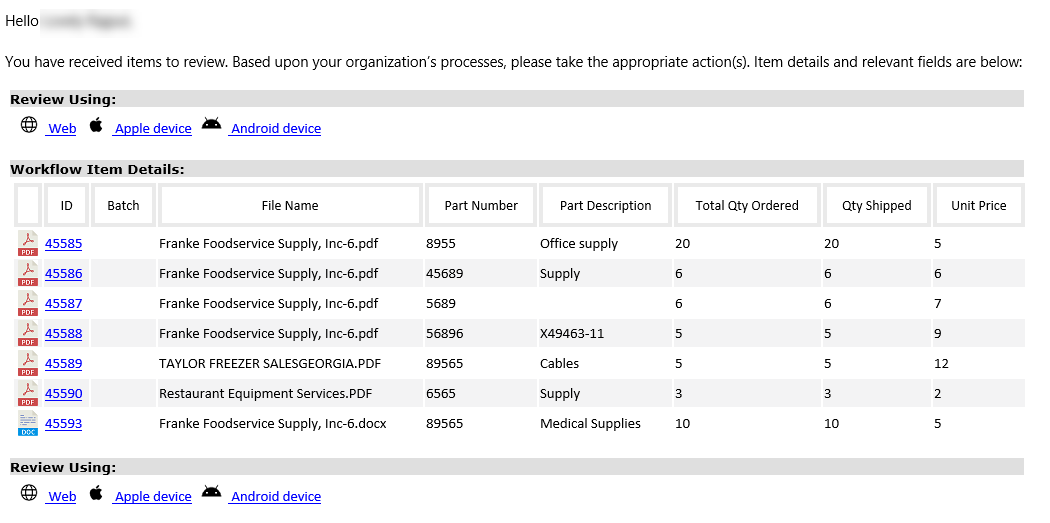Click the top globe Web icon
This screenshot has width=1050, height=523.
tap(29, 126)
